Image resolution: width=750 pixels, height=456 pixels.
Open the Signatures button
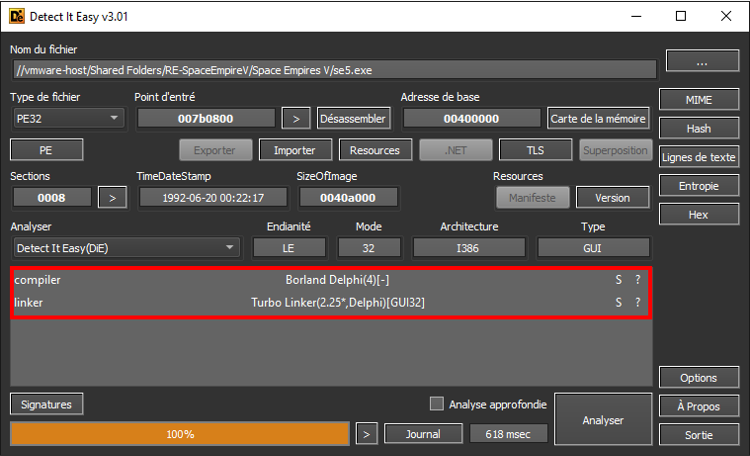[46, 404]
